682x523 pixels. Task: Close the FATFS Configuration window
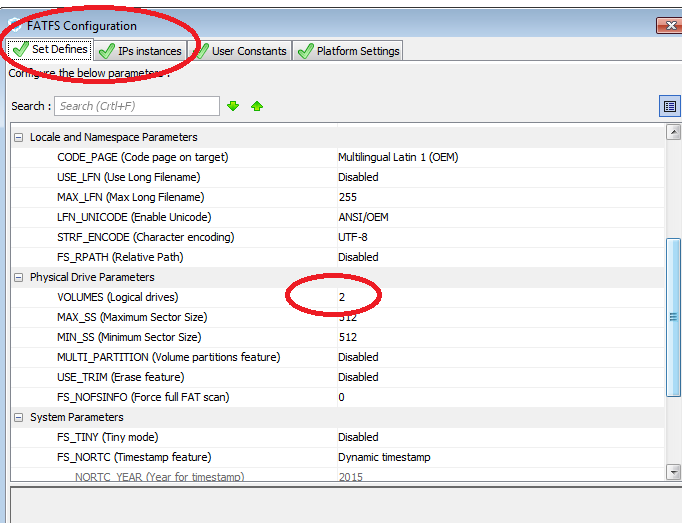(x=669, y=26)
